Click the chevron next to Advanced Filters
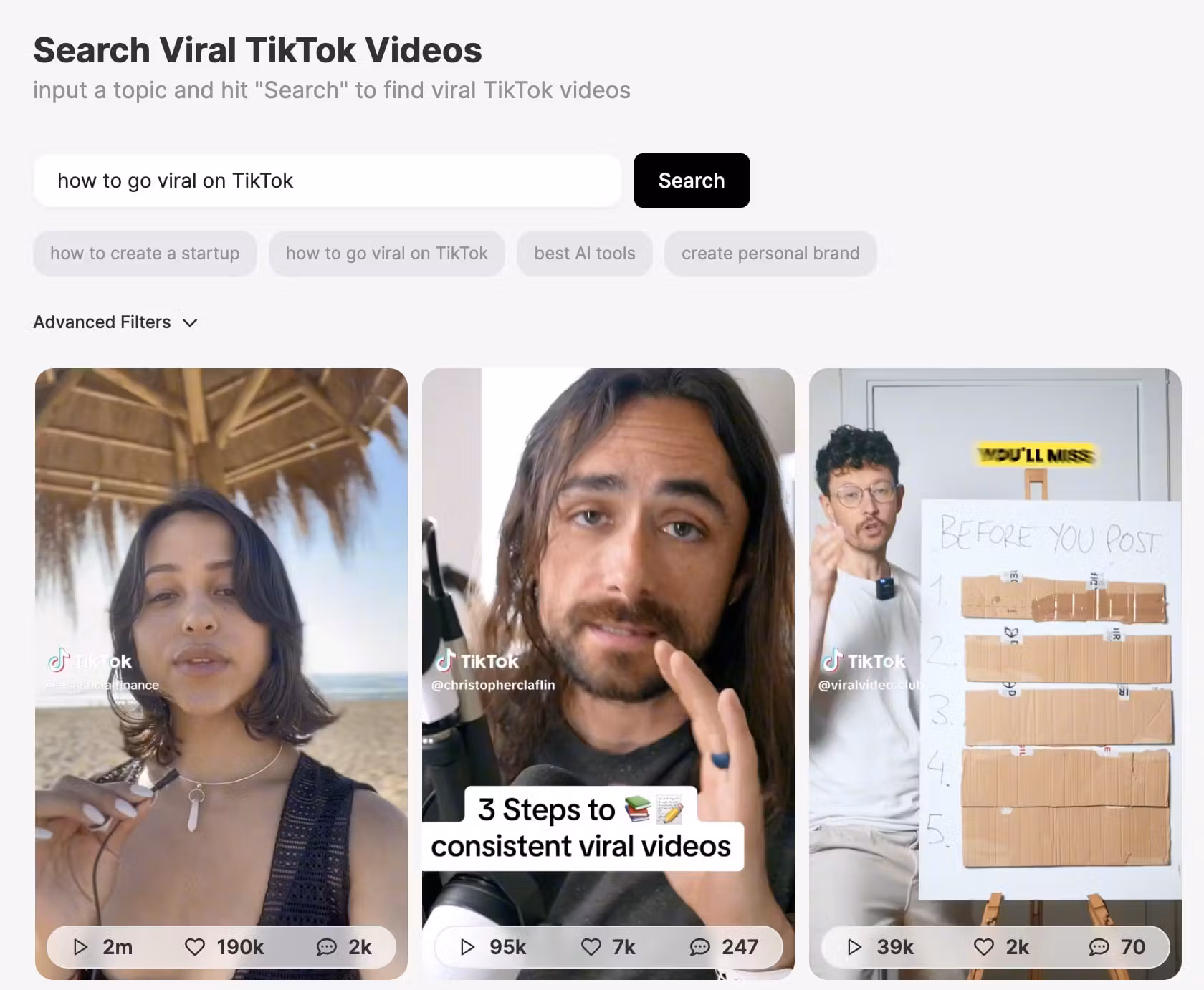 [190, 323]
